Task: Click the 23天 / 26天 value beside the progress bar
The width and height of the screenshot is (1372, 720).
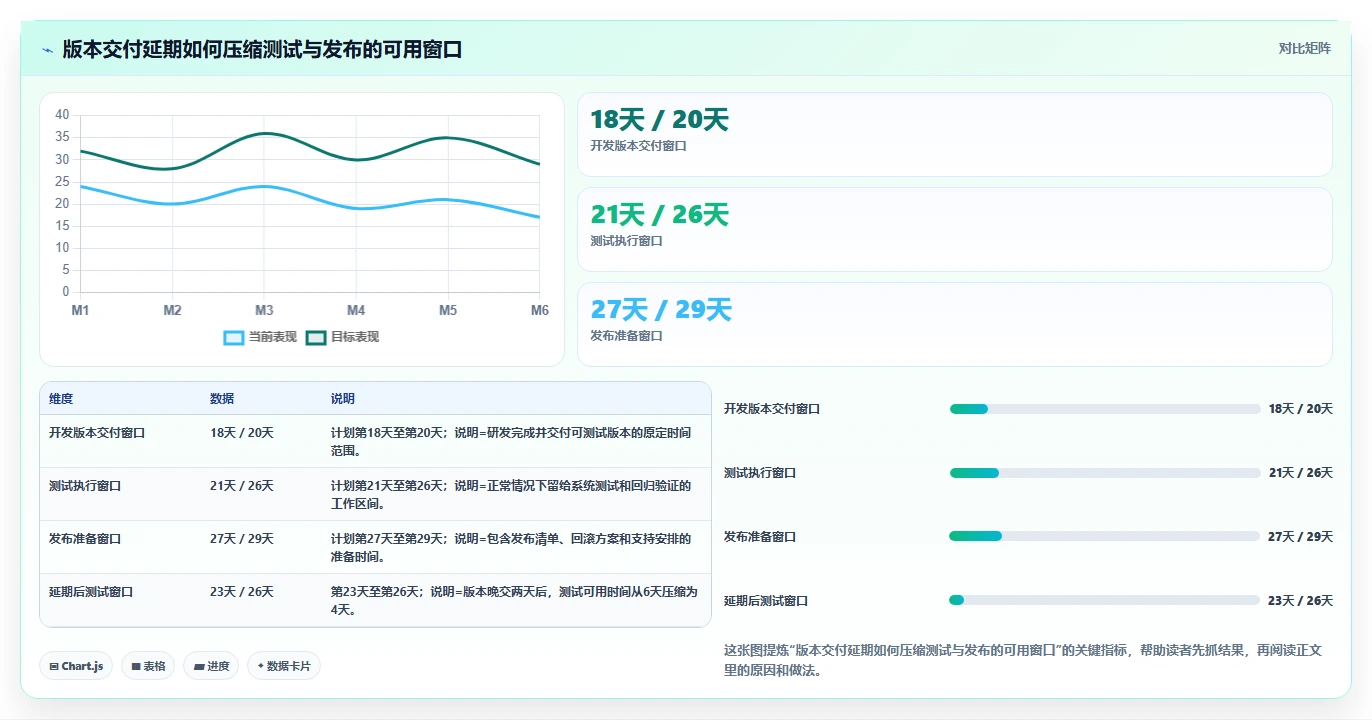Action: 1300,601
